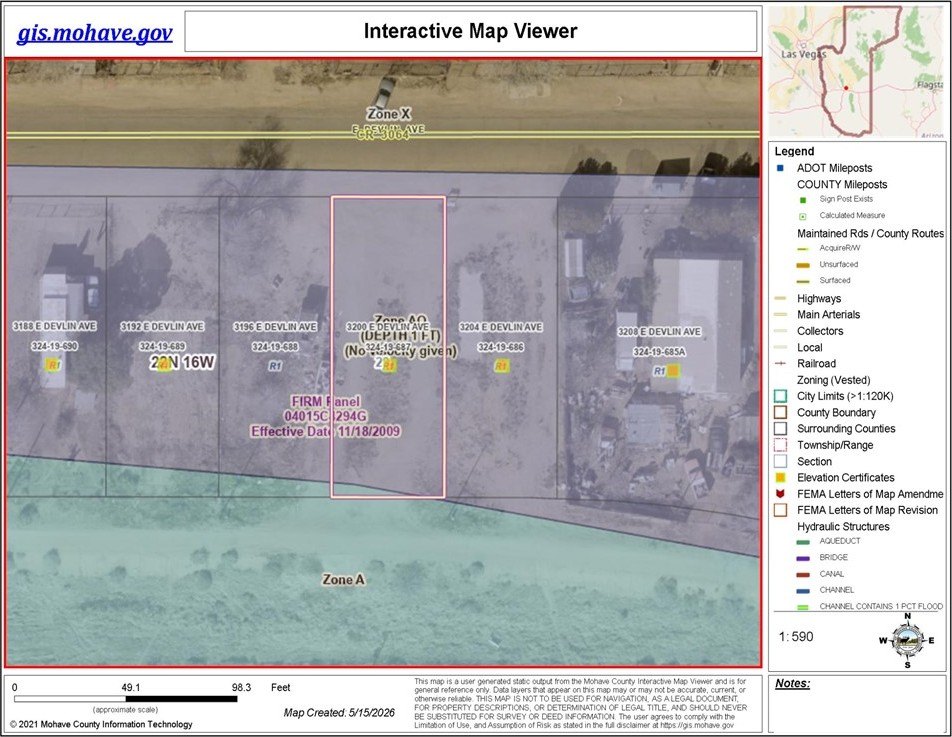952x737 pixels.
Task: Click the Hydraulic Structures legend heading
Action: [x=843, y=526]
